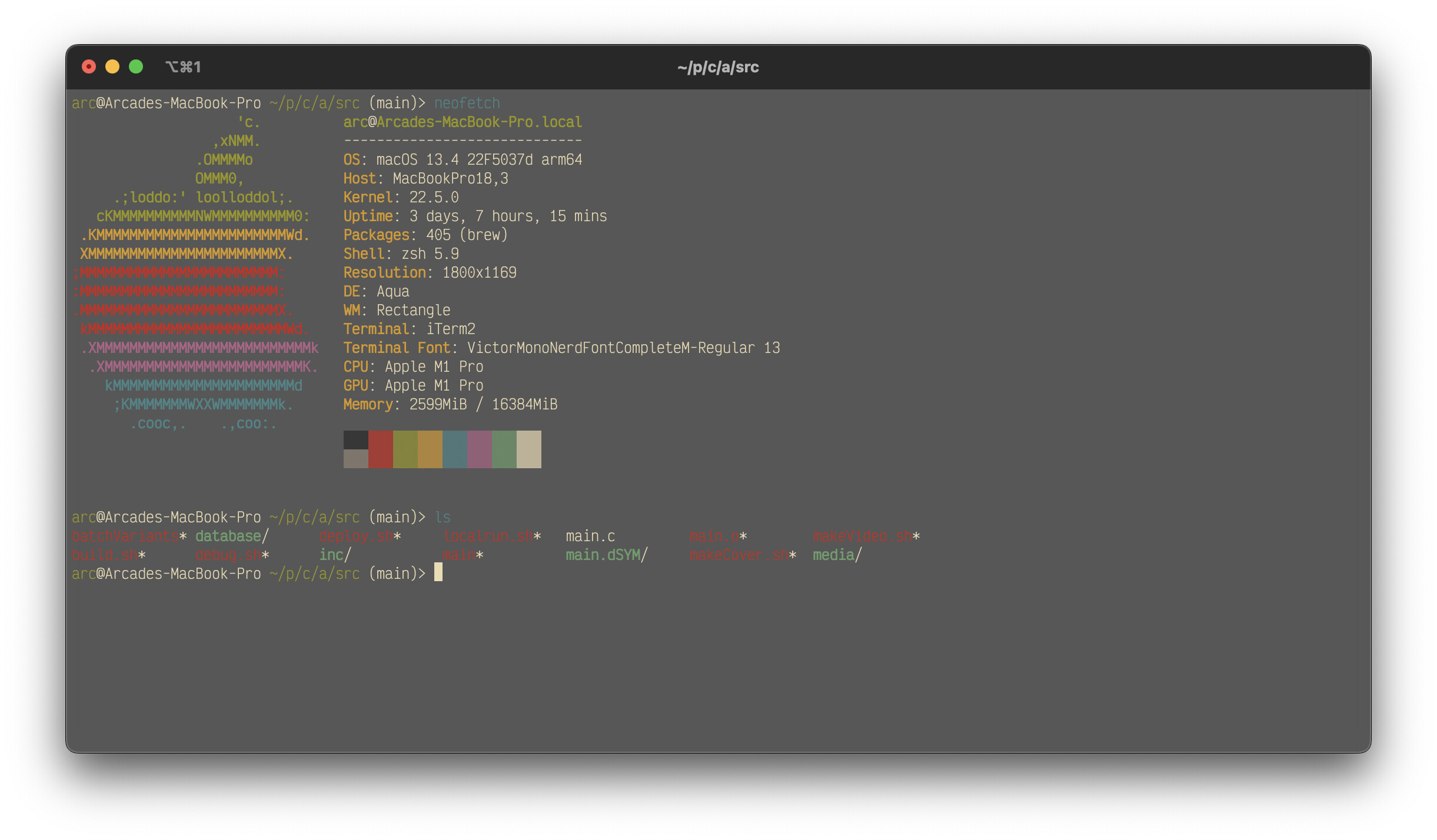The image size is (1437, 840).
Task: Click the beige neofetch color block
Action: pyautogui.click(x=529, y=449)
